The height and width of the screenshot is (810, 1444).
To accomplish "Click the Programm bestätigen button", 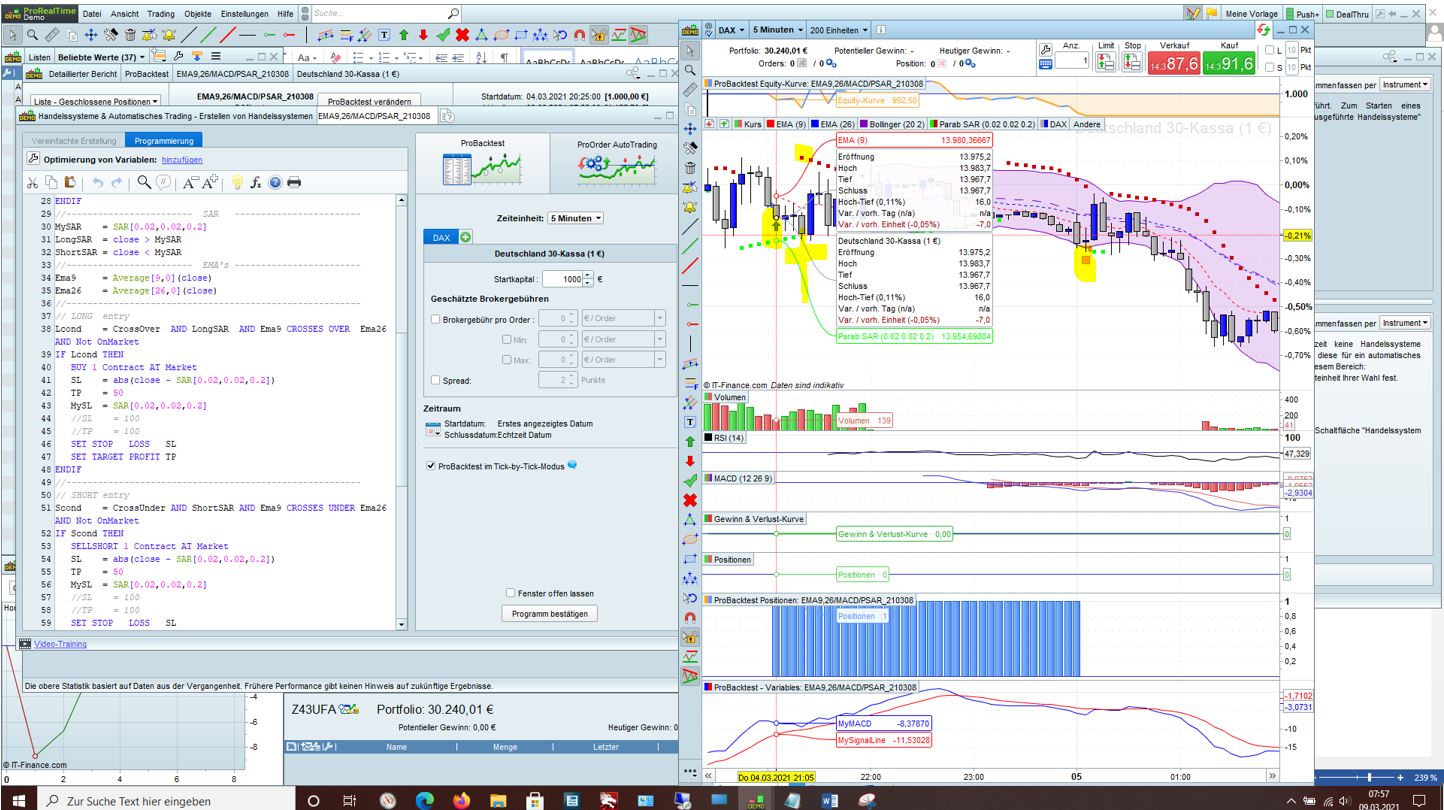I will (549, 613).
